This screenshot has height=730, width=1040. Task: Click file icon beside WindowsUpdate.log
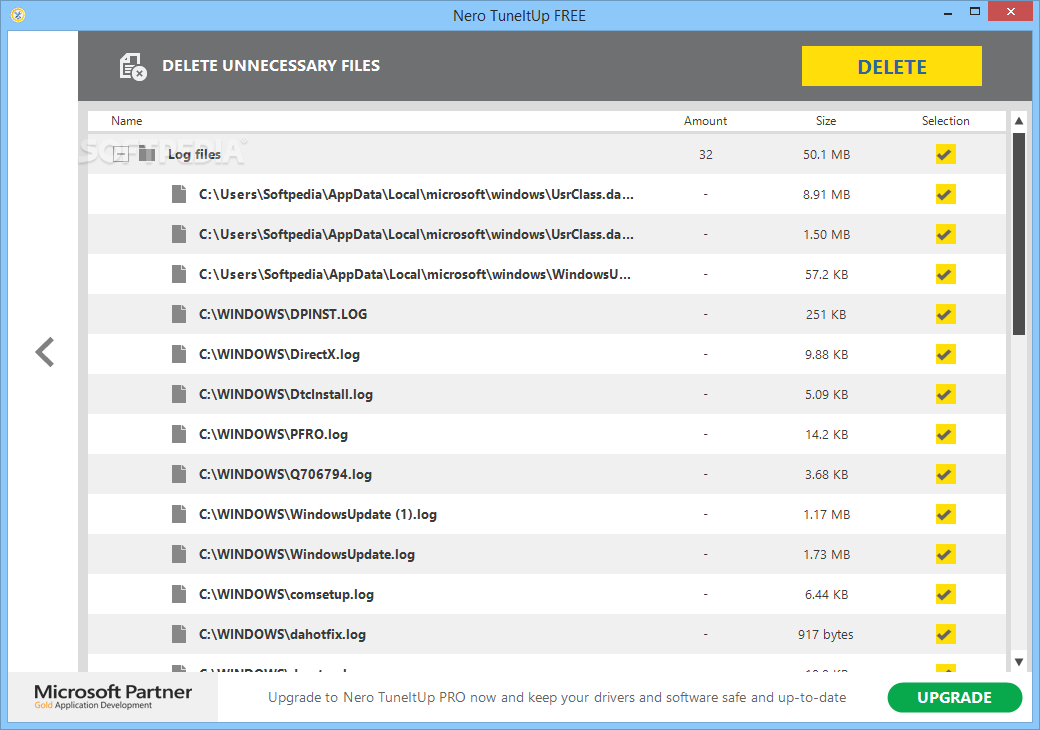pos(178,554)
